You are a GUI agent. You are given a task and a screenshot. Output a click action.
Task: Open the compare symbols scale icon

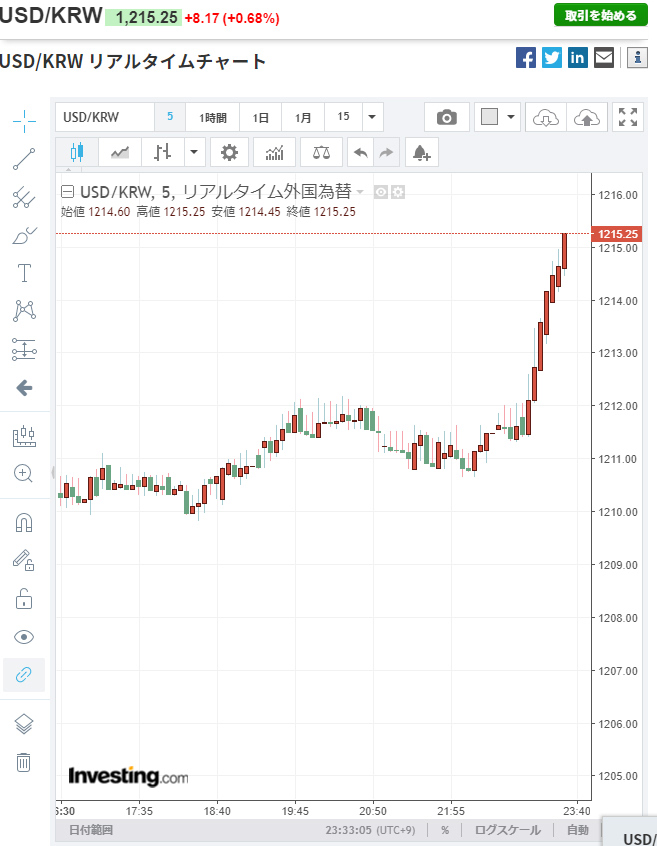click(x=320, y=152)
